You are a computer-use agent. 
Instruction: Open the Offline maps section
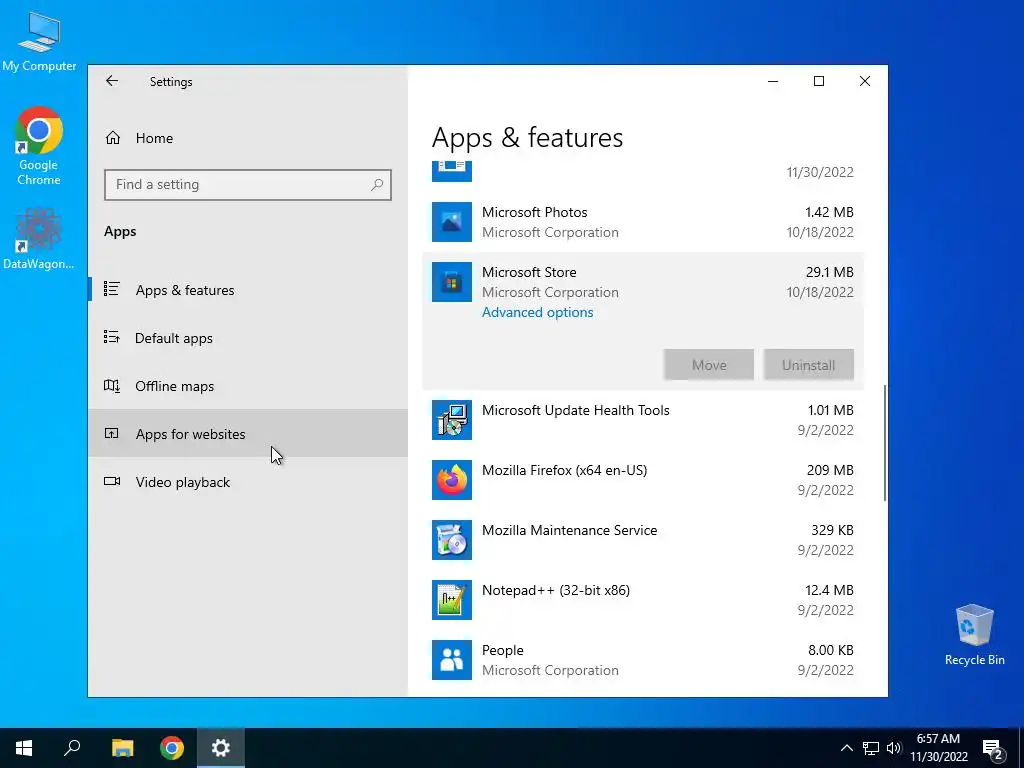[x=248, y=386]
